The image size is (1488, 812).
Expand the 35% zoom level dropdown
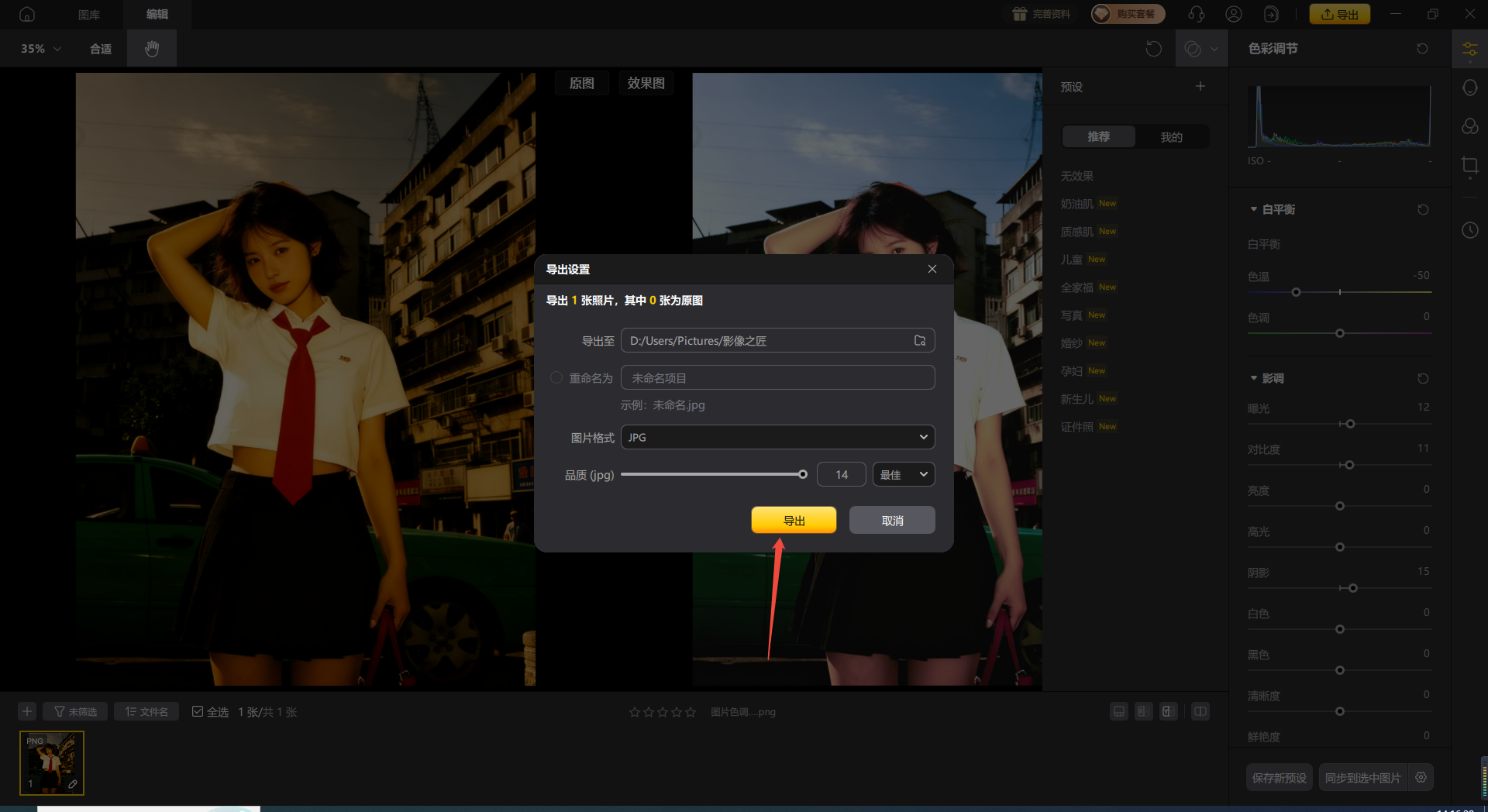point(40,49)
